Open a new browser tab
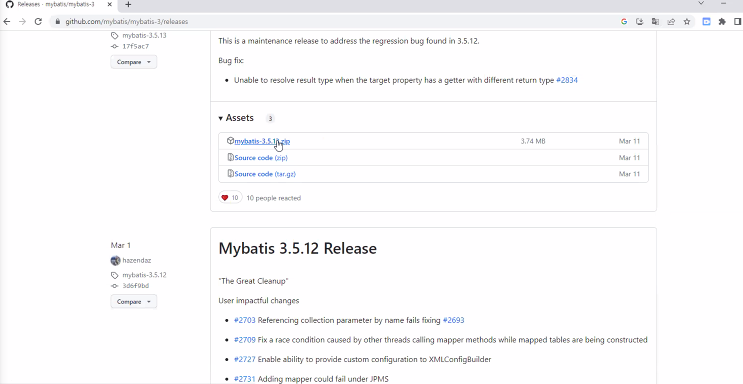 coord(128,5)
